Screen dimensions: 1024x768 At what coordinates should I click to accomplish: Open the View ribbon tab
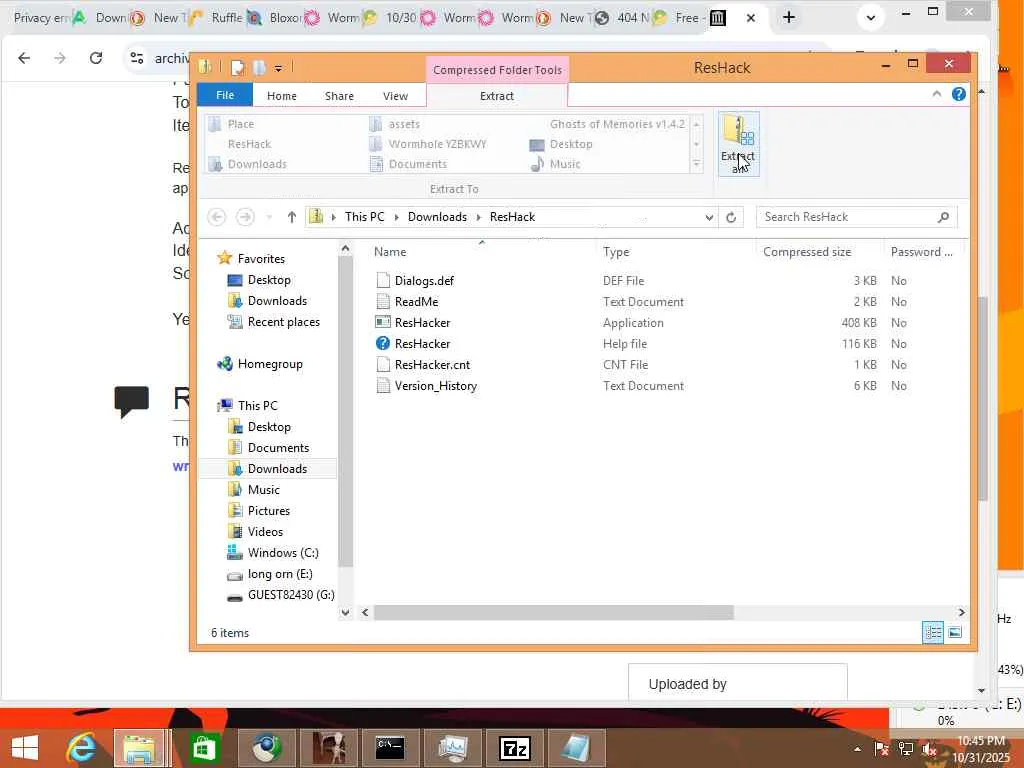coord(395,96)
